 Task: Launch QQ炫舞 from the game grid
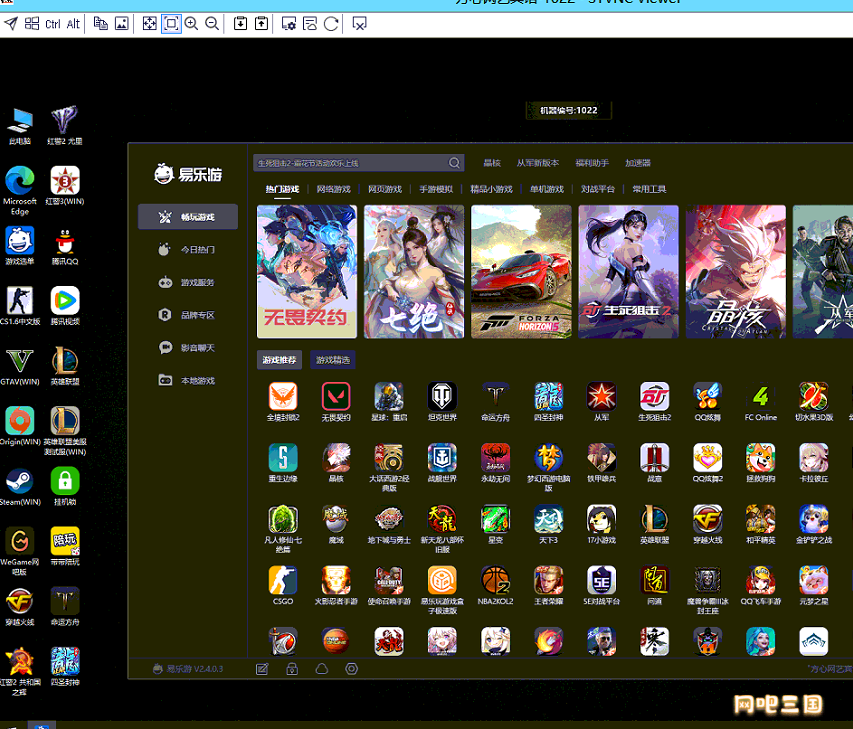click(707, 401)
